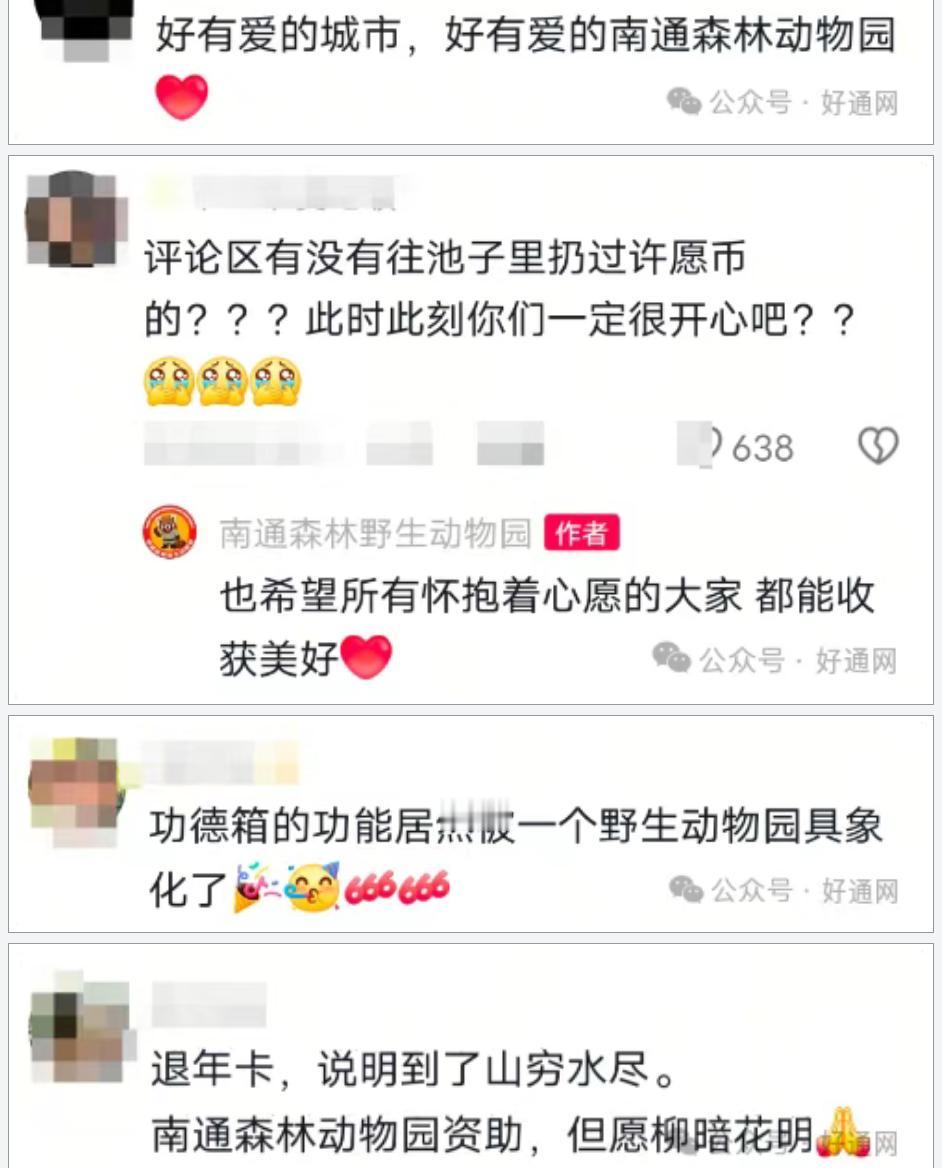This screenshot has width=942, height=1168.
Task: Tap the WeChat icon in first comment card
Action: [x=684, y=101]
